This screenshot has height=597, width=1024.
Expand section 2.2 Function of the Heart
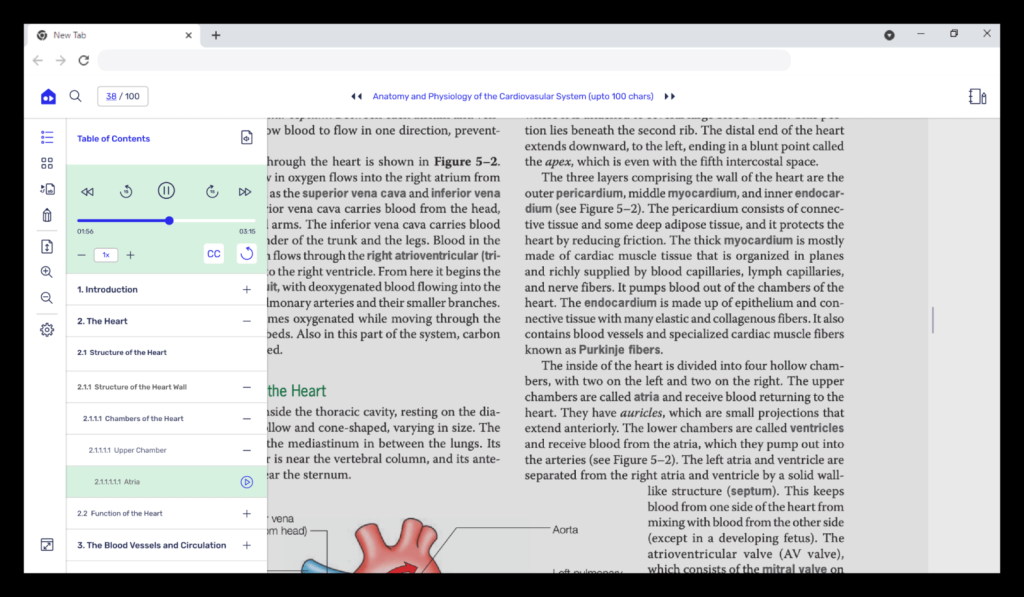pos(247,513)
